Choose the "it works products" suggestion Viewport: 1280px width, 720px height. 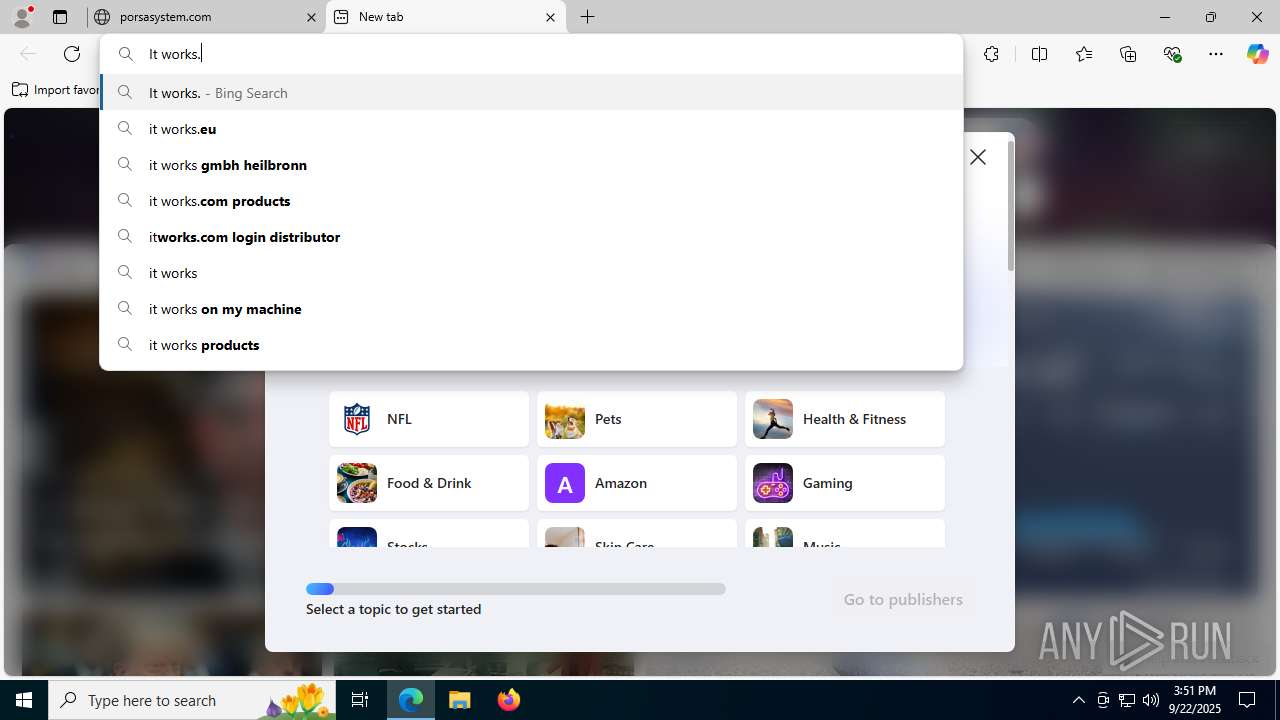[531, 345]
